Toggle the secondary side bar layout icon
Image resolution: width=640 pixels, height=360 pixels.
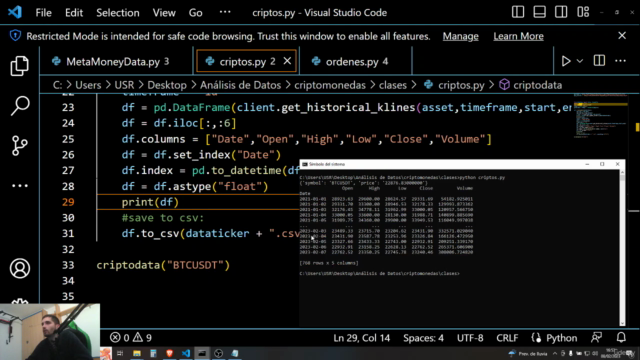561,12
